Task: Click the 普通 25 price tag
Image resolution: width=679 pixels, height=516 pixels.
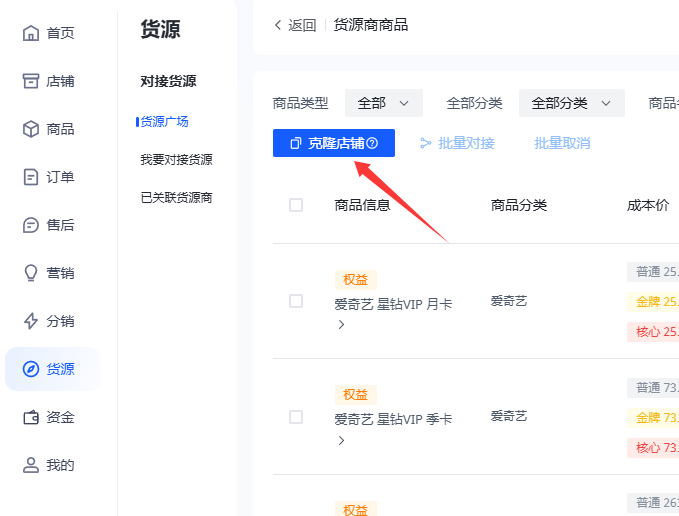Action: point(653,272)
